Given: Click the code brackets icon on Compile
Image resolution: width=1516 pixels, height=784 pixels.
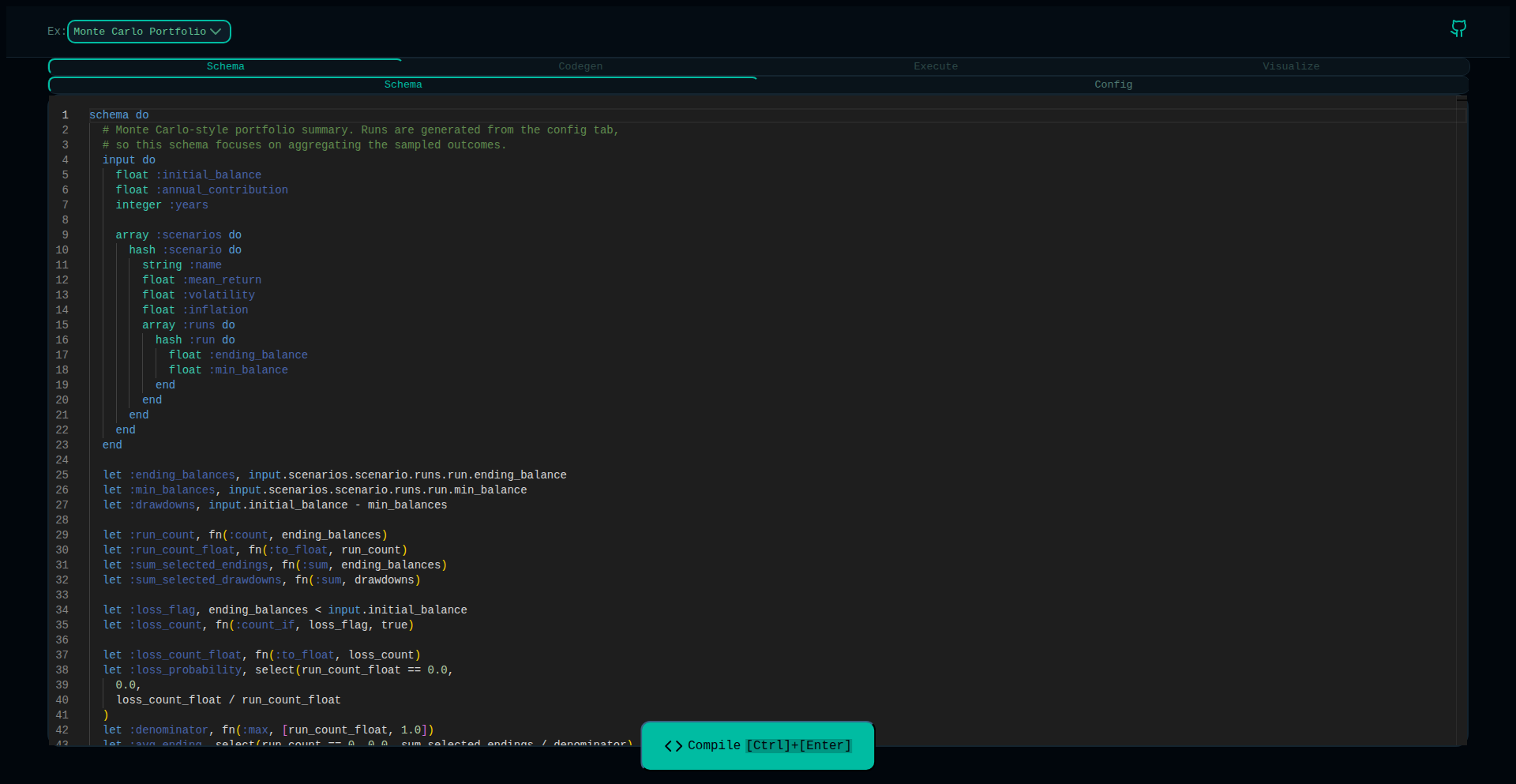Looking at the screenshot, I should pos(673,746).
